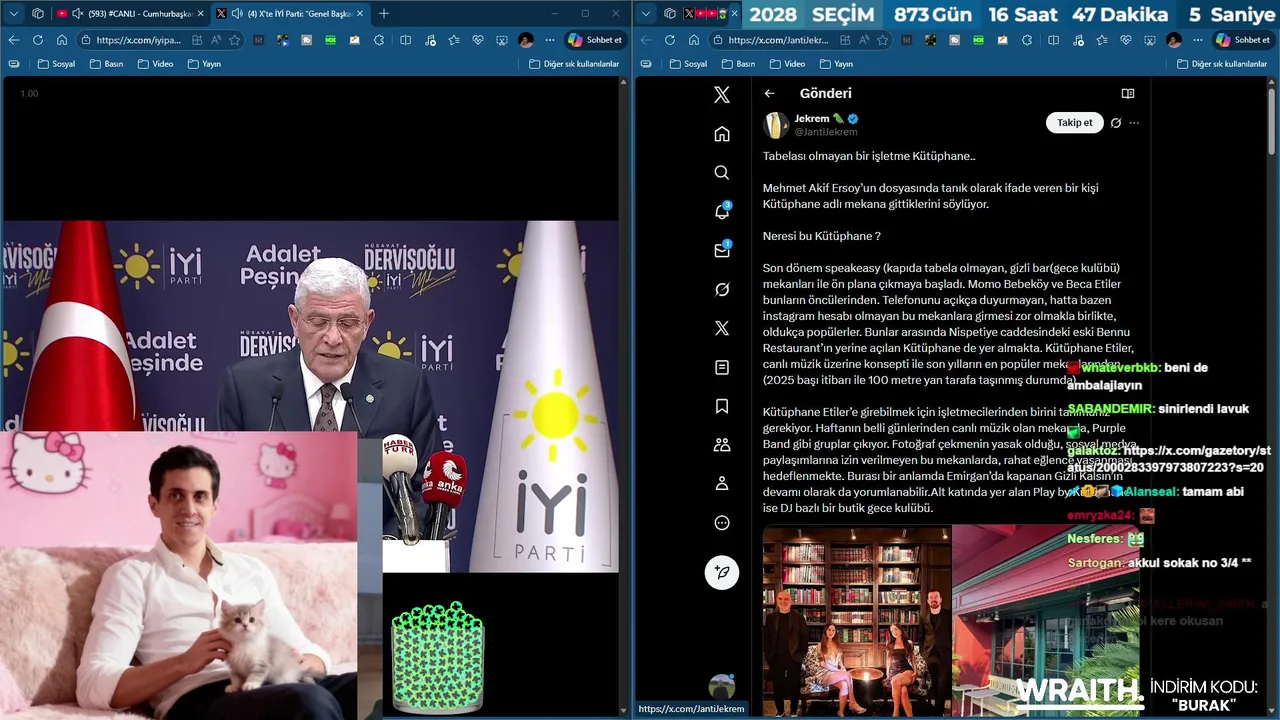Screen dimensions: 1280x720
Task: Open workspaces icon in right window tab bar
Action: [669, 13]
